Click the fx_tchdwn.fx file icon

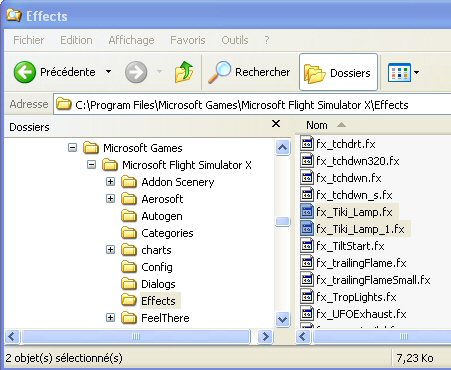tap(307, 178)
